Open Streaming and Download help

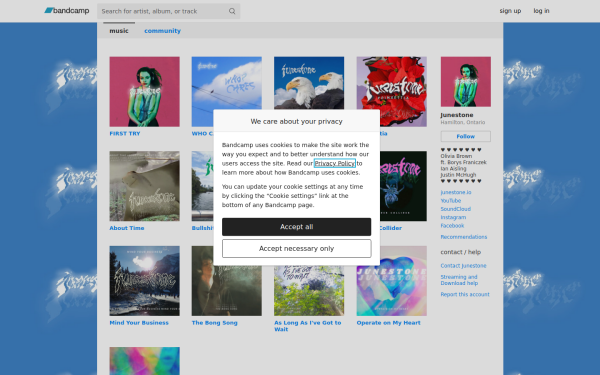coord(459,280)
